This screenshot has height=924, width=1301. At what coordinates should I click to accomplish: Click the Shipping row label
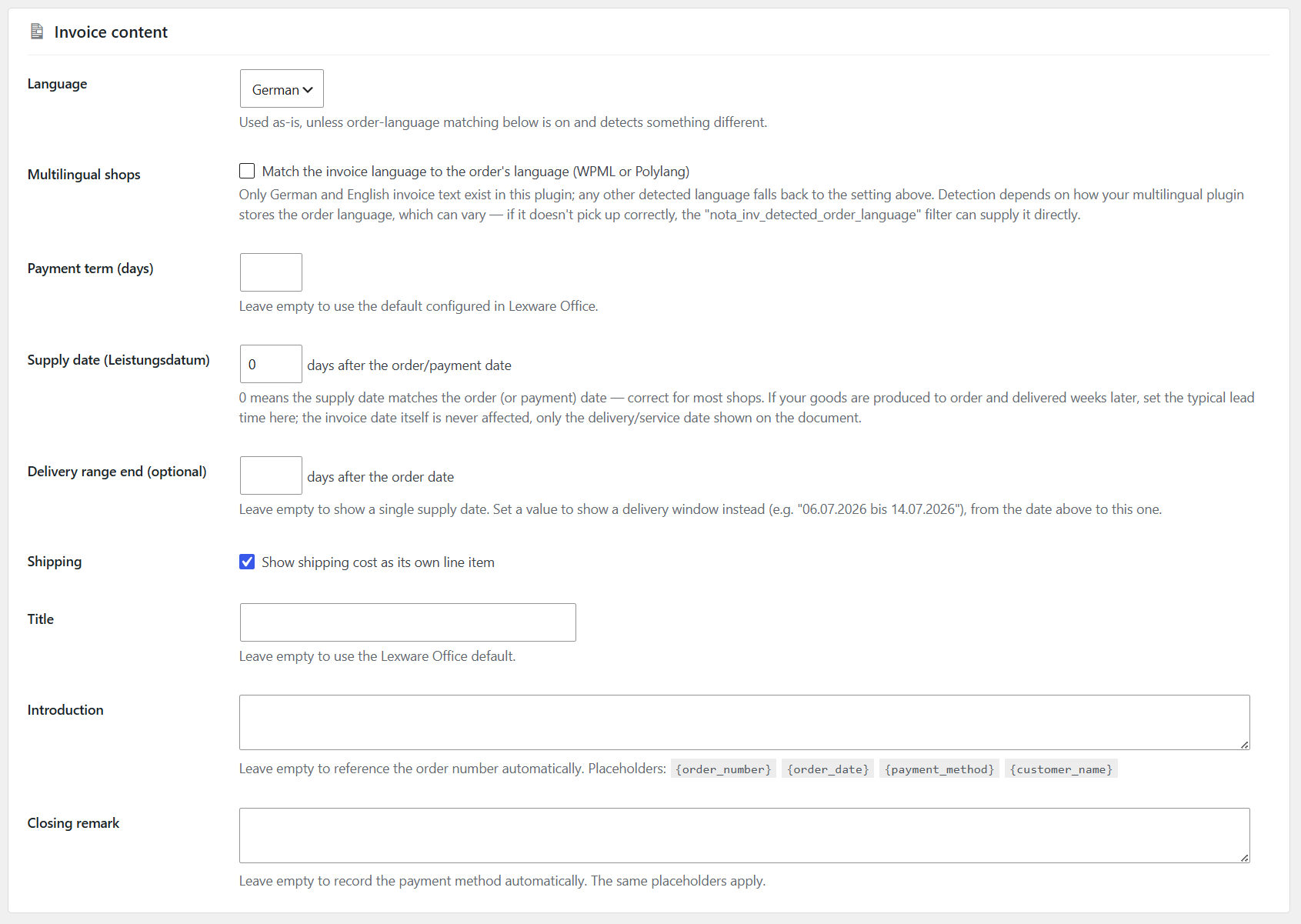[55, 562]
